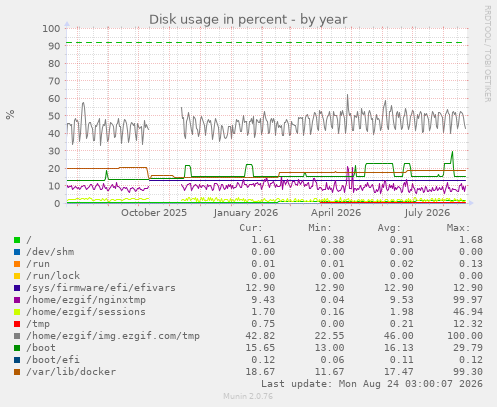Click the '/dev/shm' legend label
Image resolution: width=497 pixels, height=407 pixels.
[50, 252]
